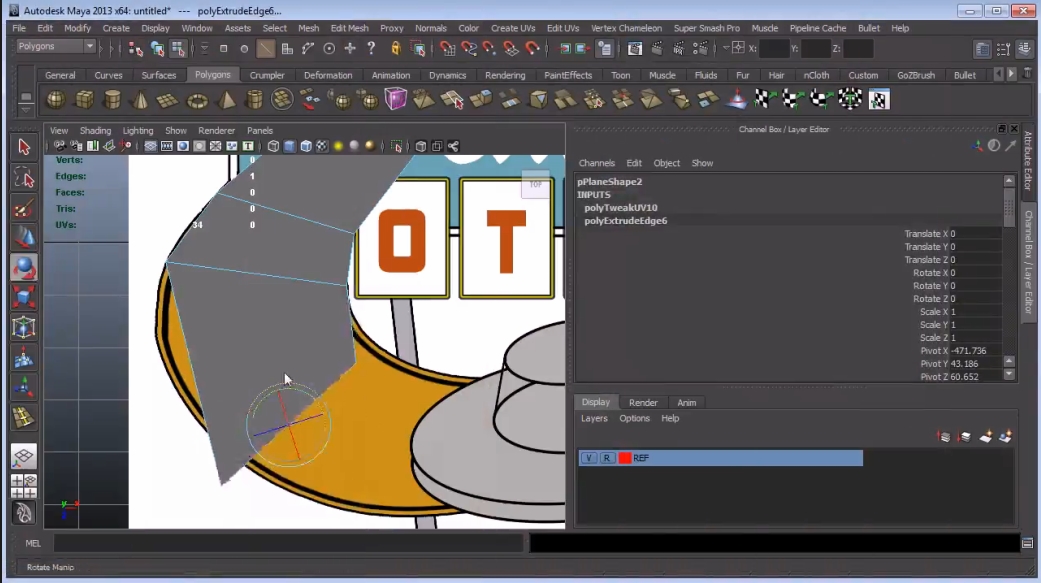Toggle visibility V box of REF layer

[588, 458]
